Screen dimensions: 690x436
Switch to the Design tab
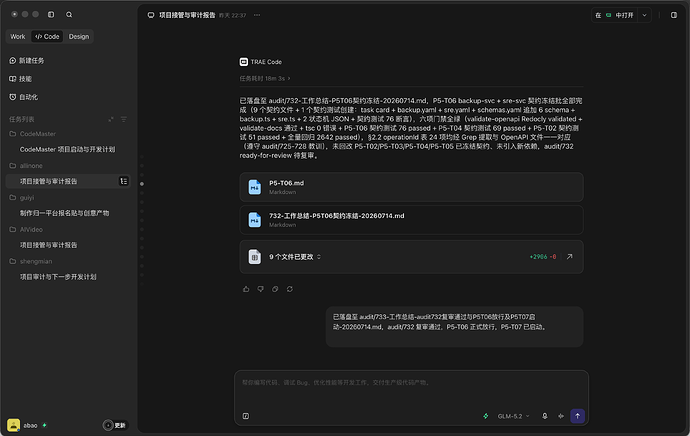coord(79,37)
